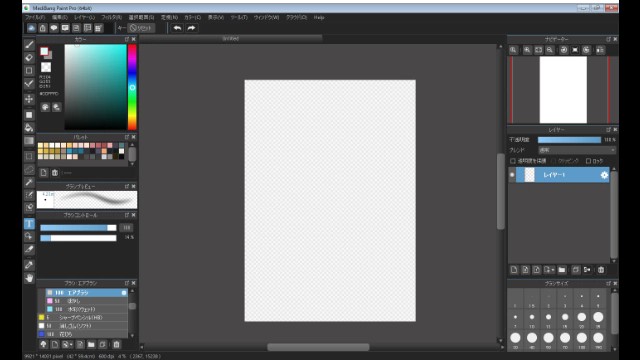The image size is (640, 360).
Task: Undock the カラー panel
Action: pyautogui.click(x=127, y=39)
